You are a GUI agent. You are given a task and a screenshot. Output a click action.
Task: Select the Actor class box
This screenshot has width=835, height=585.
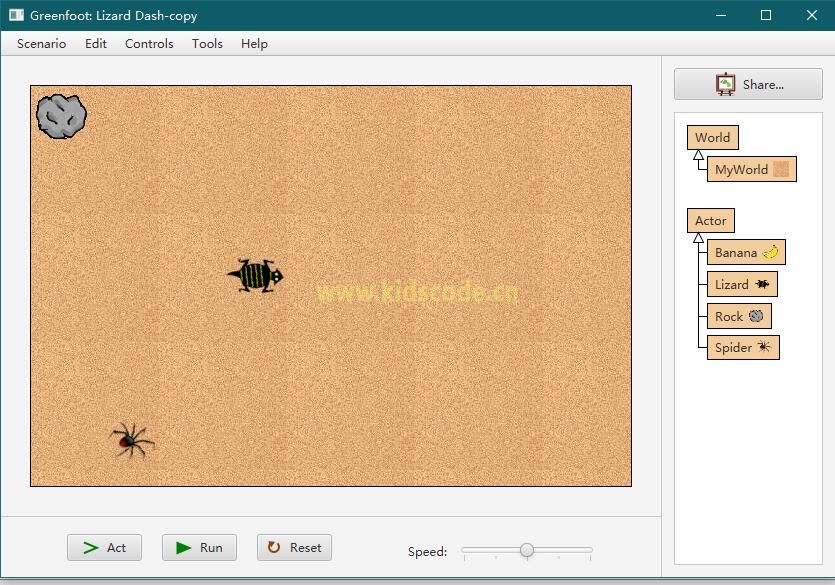click(x=710, y=220)
